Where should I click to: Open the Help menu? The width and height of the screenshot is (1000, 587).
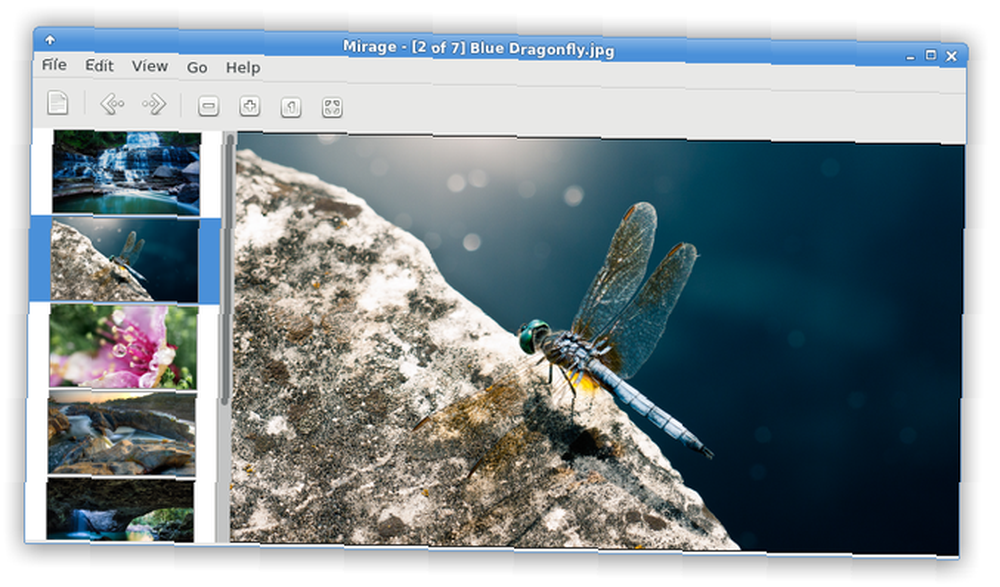click(243, 67)
